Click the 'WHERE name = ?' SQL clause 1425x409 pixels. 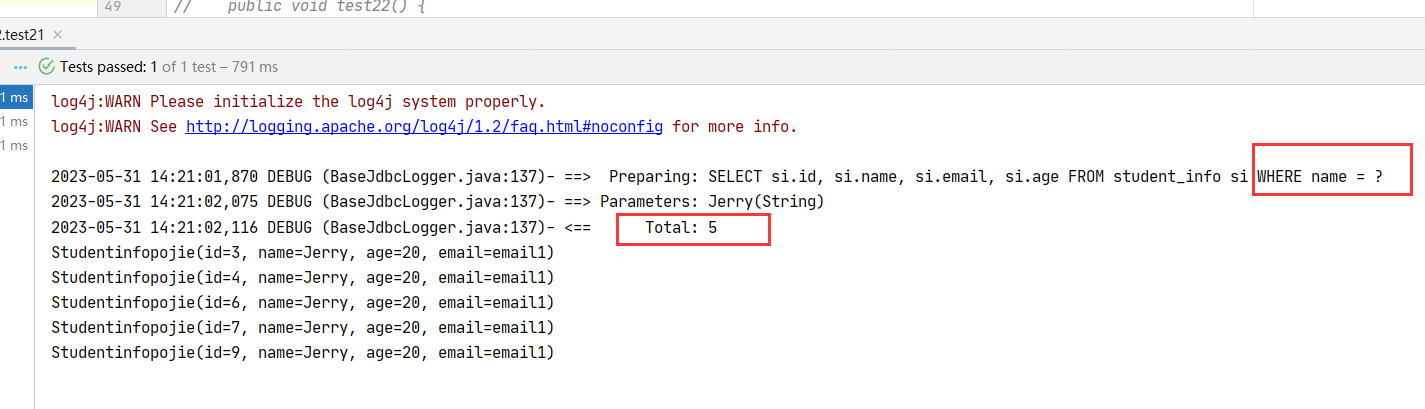[1319, 177]
